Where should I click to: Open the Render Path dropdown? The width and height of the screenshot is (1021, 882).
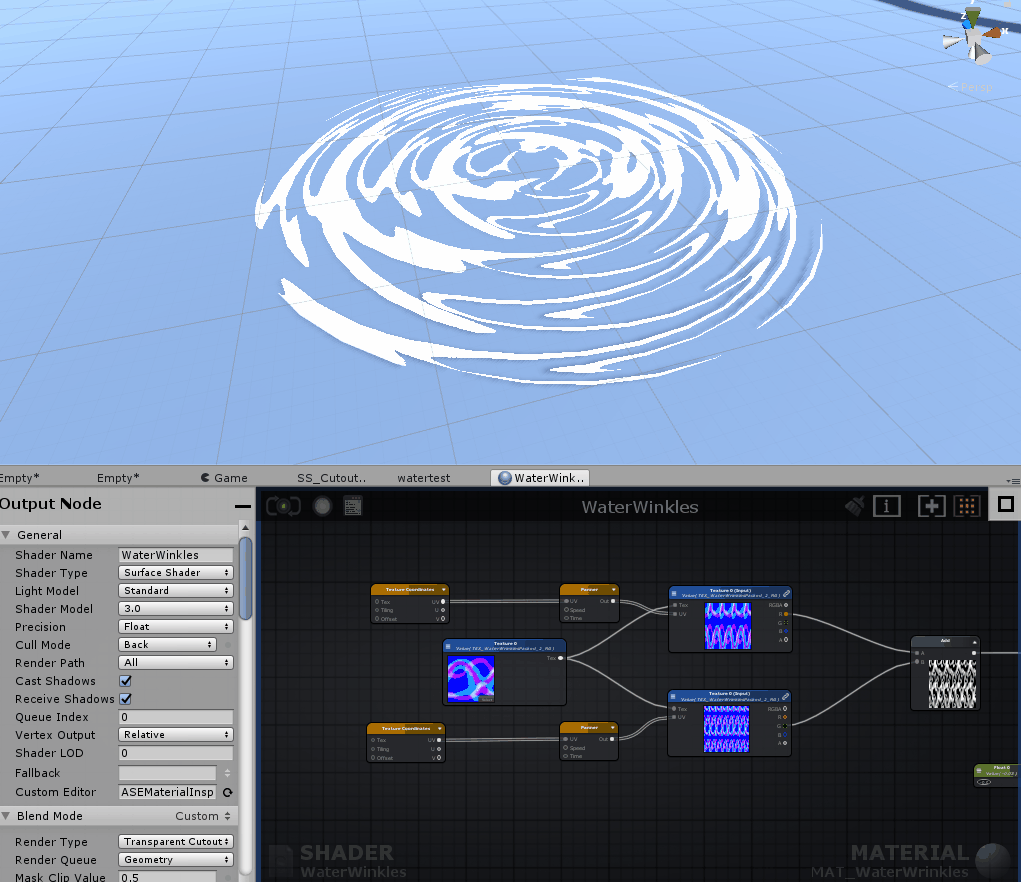point(176,663)
